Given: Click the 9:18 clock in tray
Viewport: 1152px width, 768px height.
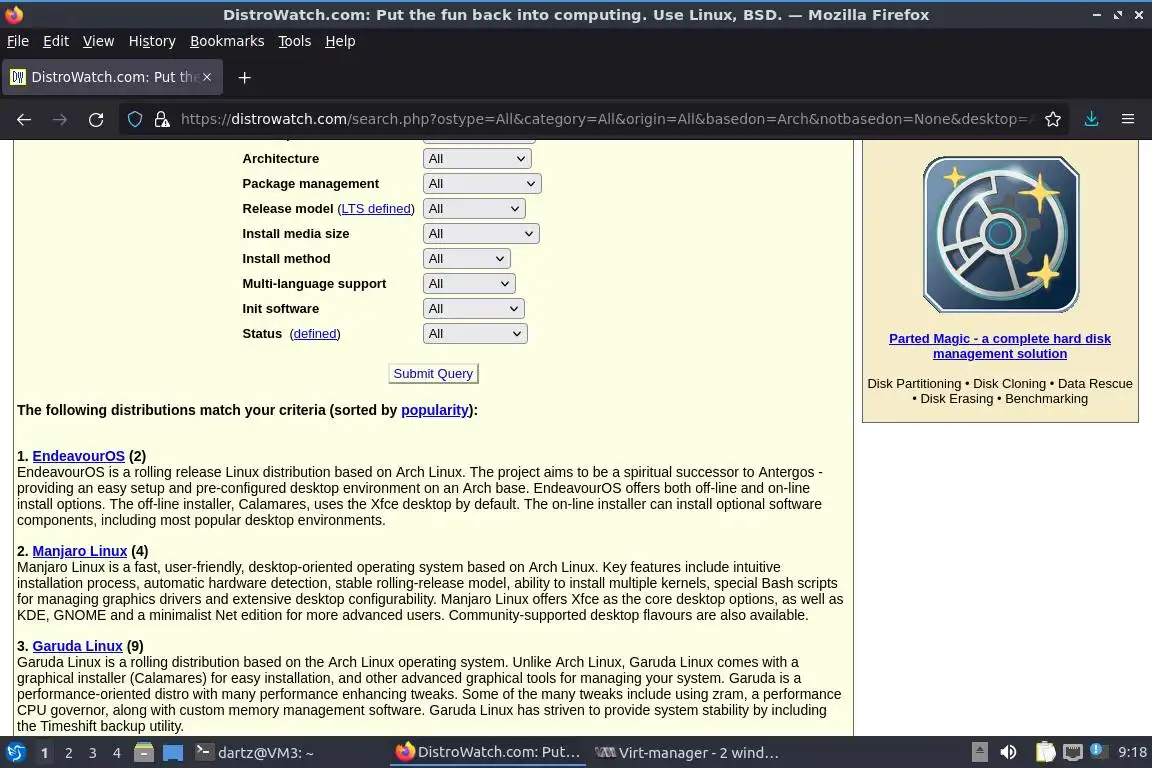Looking at the screenshot, I should (1132, 753).
